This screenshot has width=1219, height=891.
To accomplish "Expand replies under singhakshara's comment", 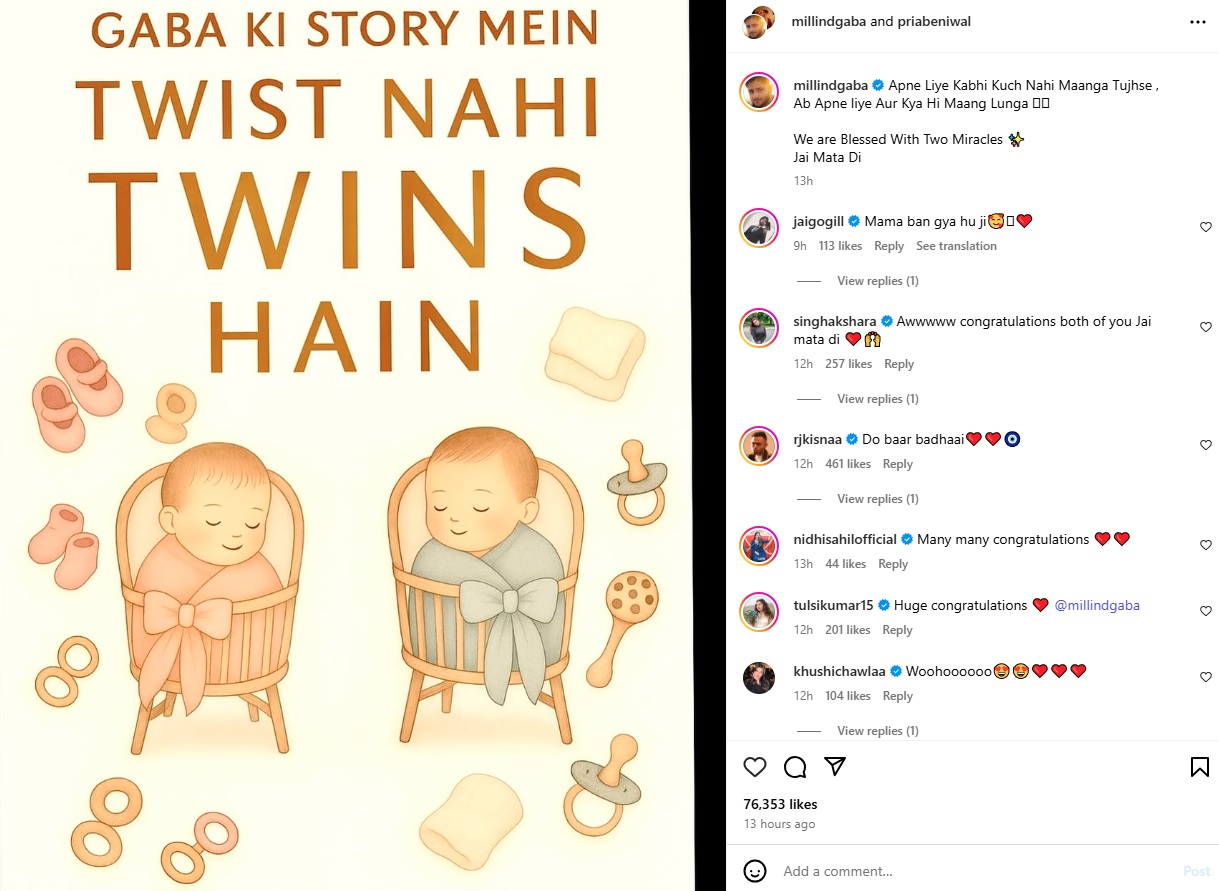I will pos(877,399).
